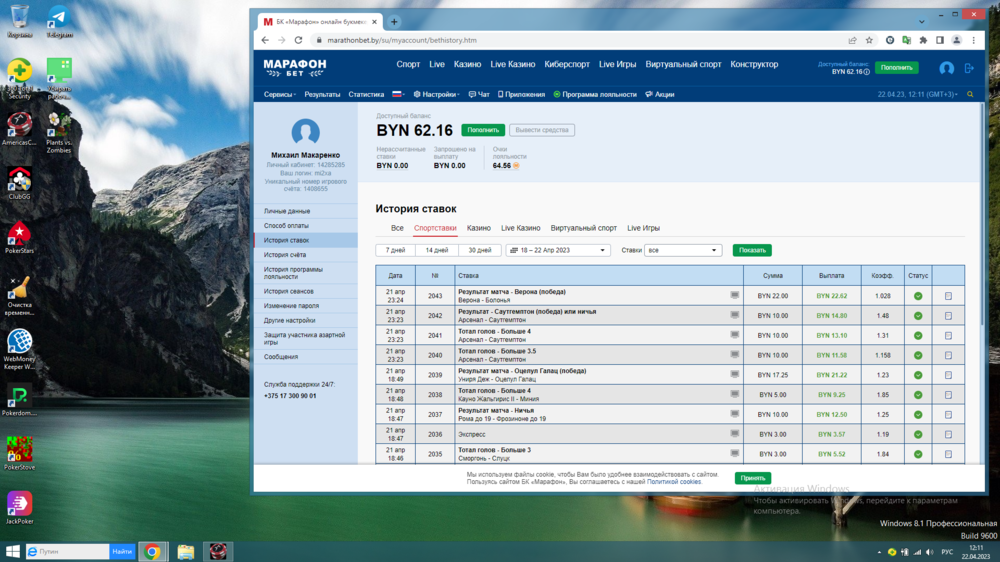
Task: Click the green status checkmark for bet 2039
Action: point(918,375)
